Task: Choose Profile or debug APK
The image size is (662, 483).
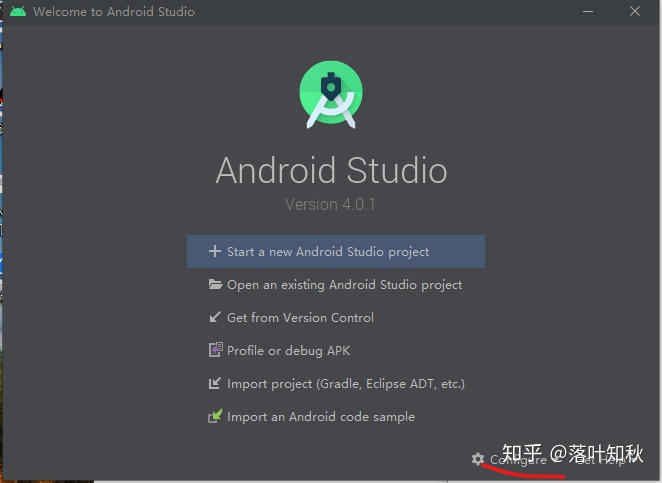Action: click(x=336, y=350)
